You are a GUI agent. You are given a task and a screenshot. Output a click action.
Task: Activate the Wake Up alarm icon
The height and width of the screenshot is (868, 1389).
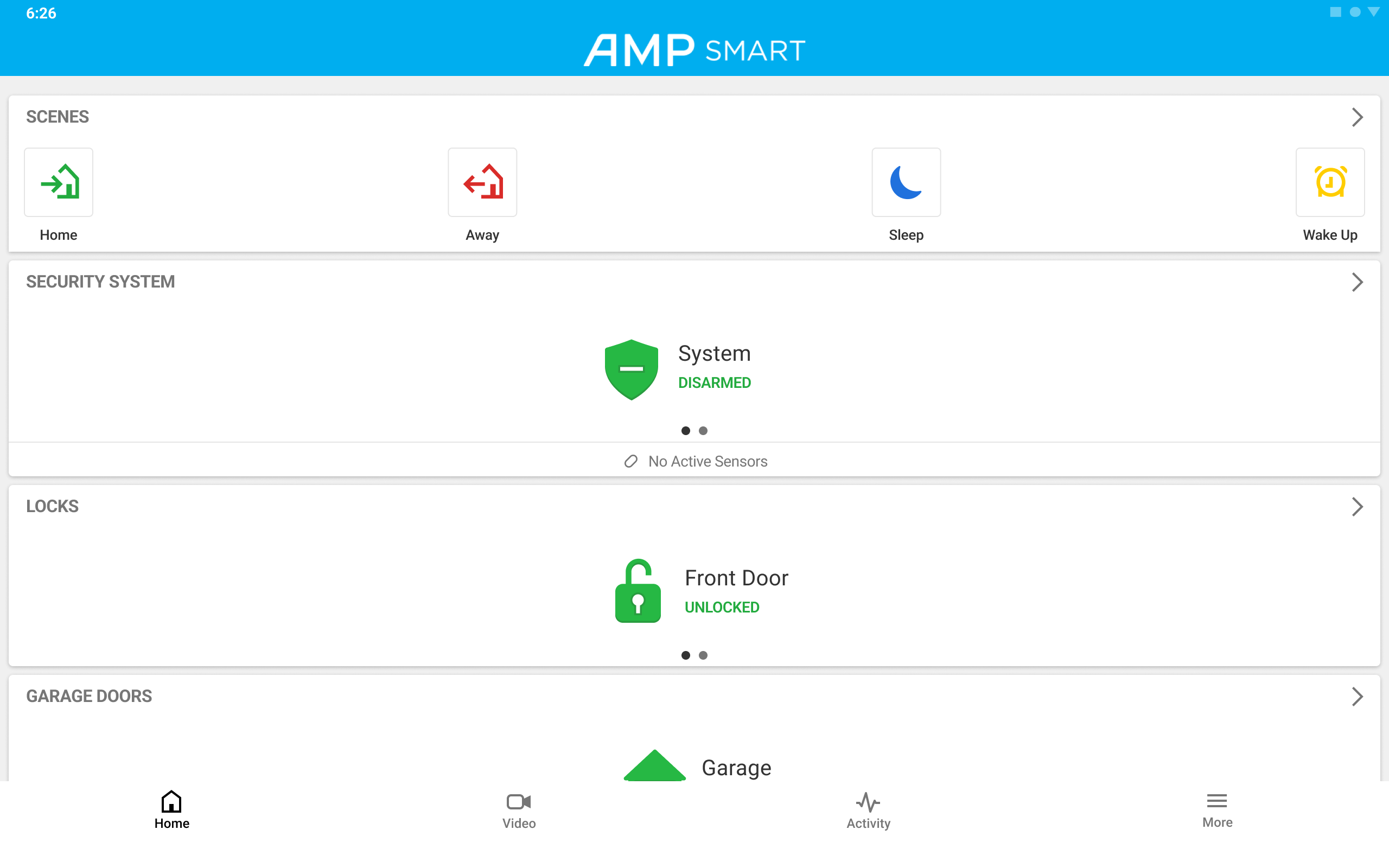pos(1330,182)
